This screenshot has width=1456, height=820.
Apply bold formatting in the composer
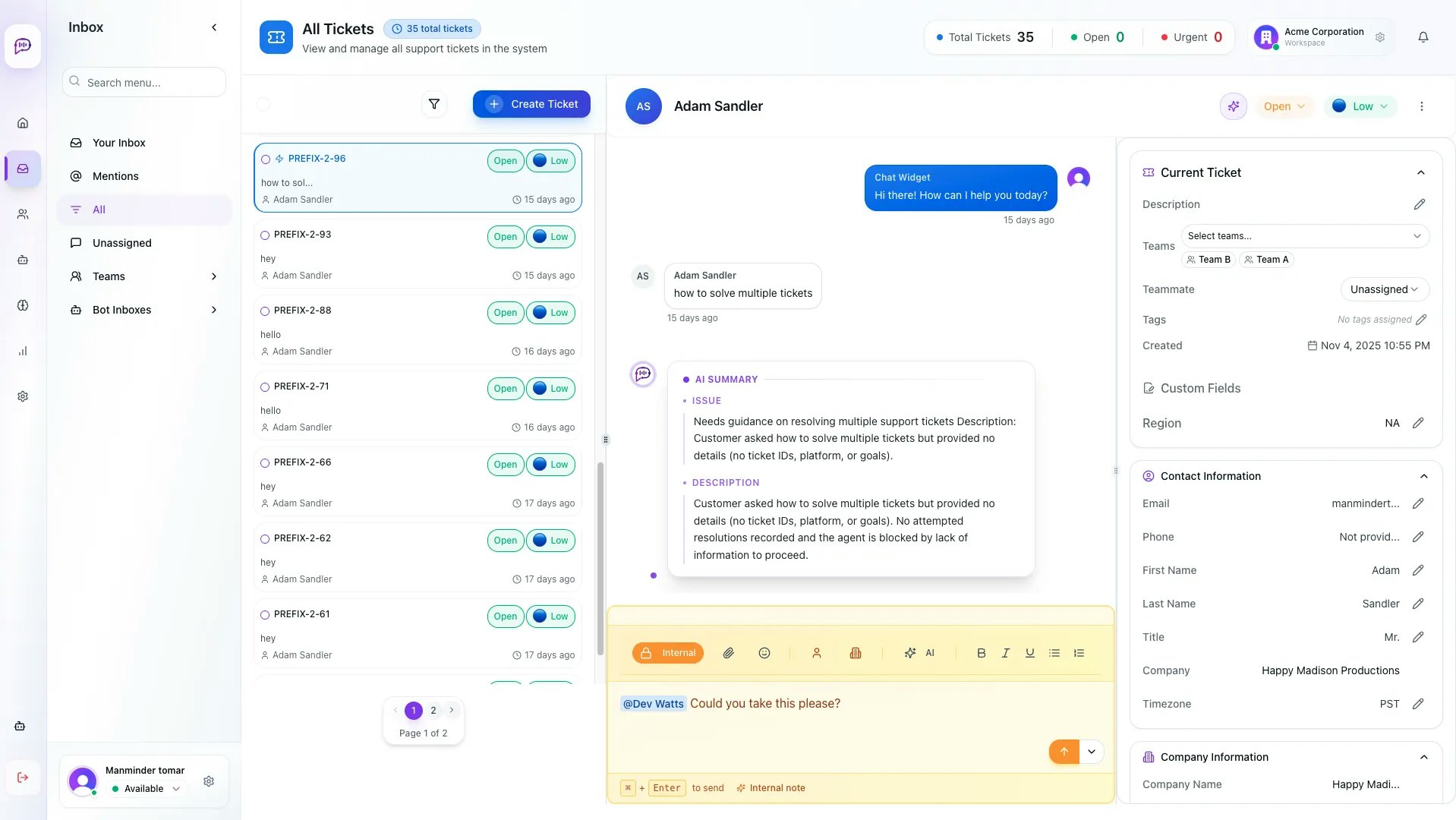981,652
